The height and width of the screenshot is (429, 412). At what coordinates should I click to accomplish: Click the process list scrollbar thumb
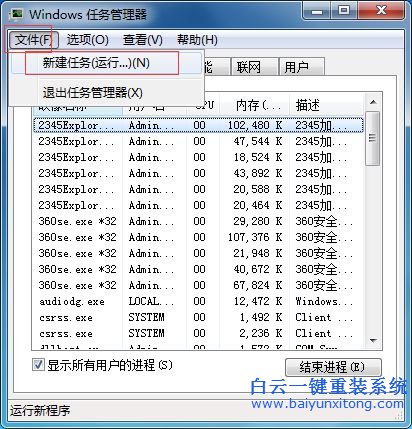(x=373, y=138)
